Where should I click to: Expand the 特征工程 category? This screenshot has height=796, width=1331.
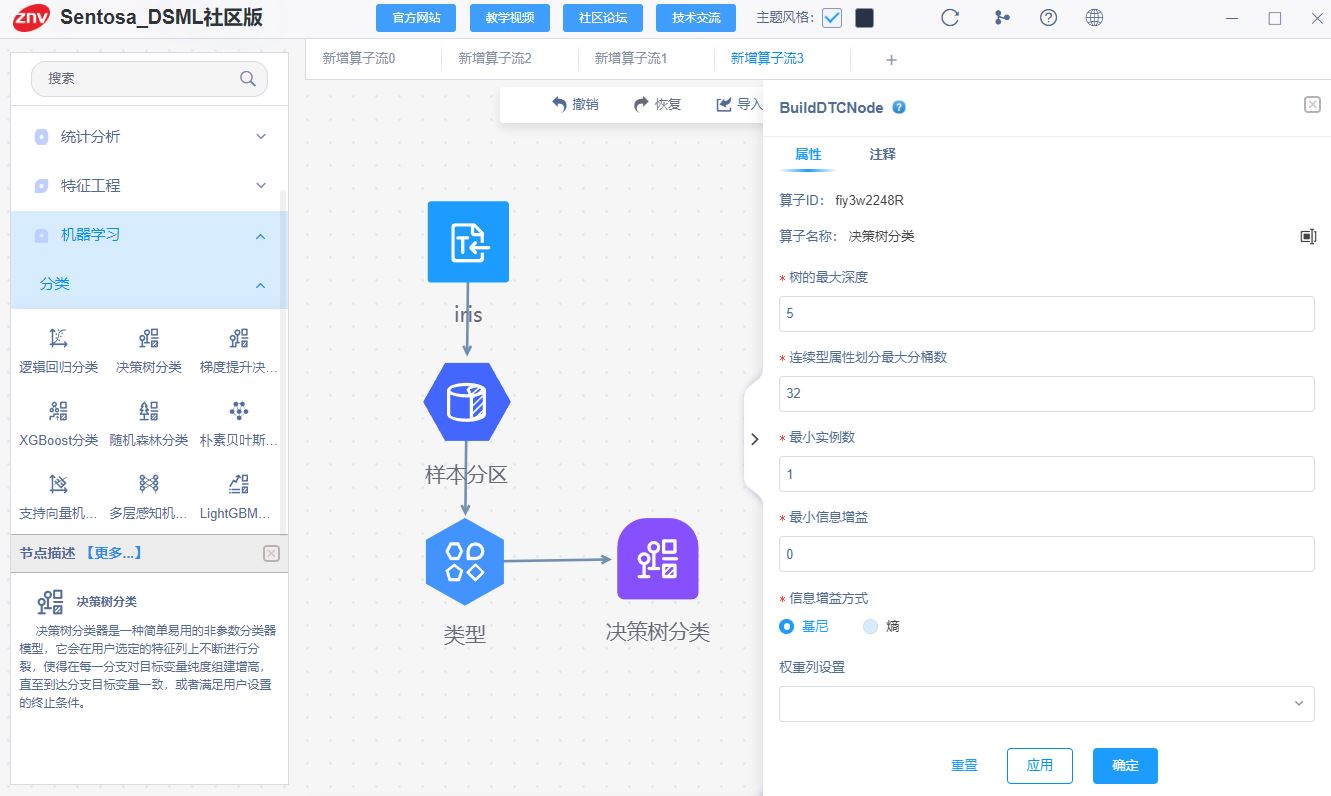149,185
